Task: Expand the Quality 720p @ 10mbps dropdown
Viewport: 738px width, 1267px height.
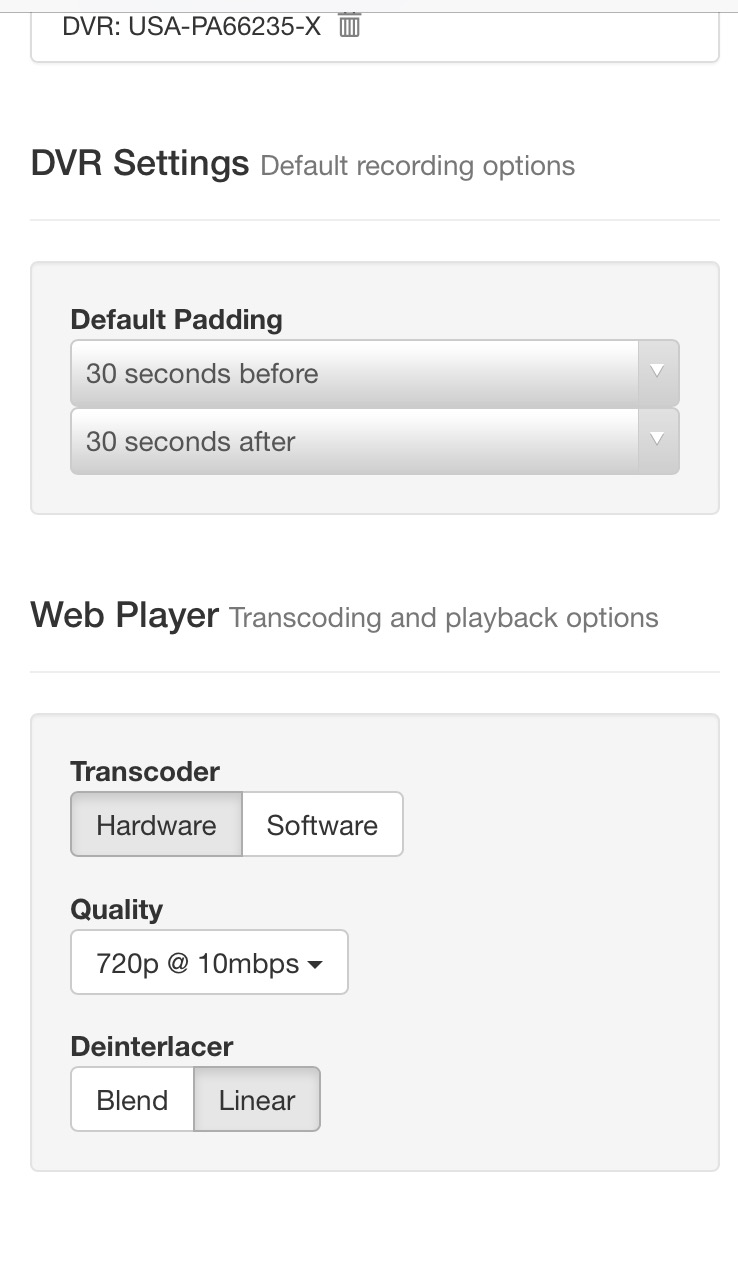Action: pos(209,963)
